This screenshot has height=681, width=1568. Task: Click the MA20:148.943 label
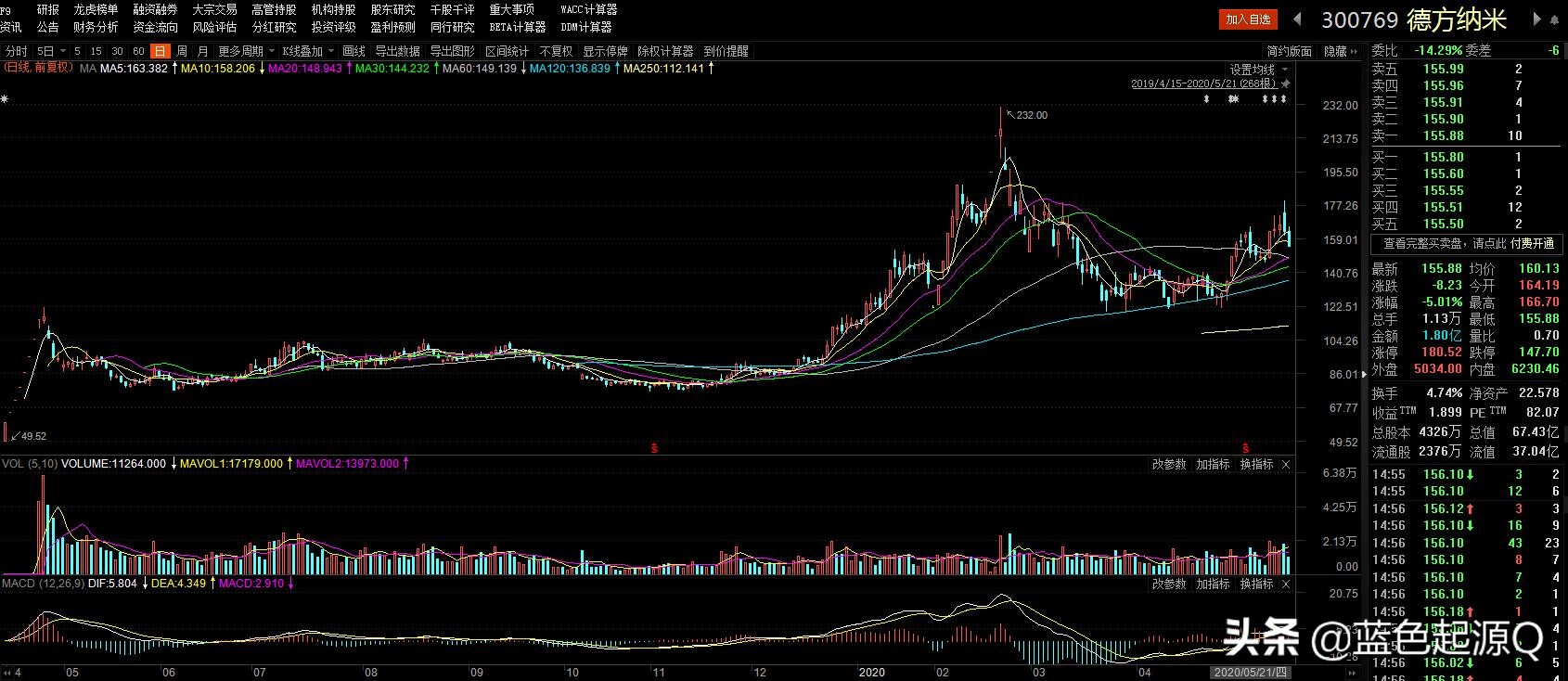coord(304,69)
